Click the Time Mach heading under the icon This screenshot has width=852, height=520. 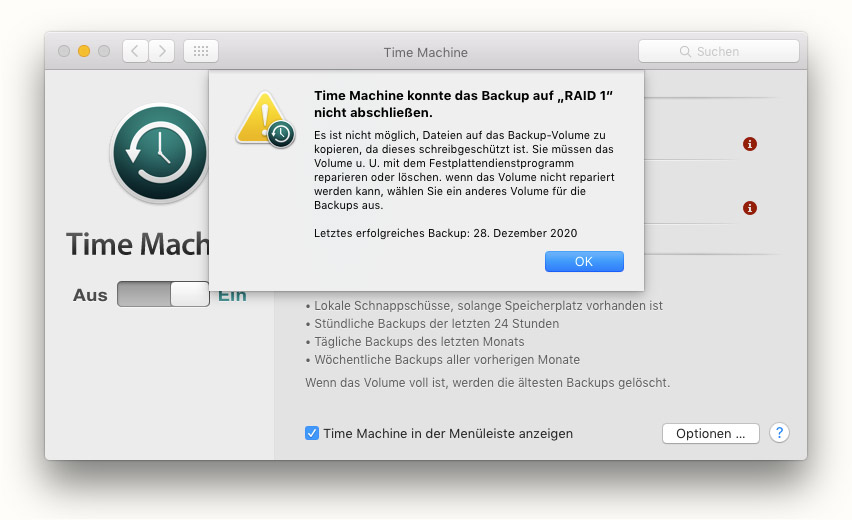coord(137,244)
